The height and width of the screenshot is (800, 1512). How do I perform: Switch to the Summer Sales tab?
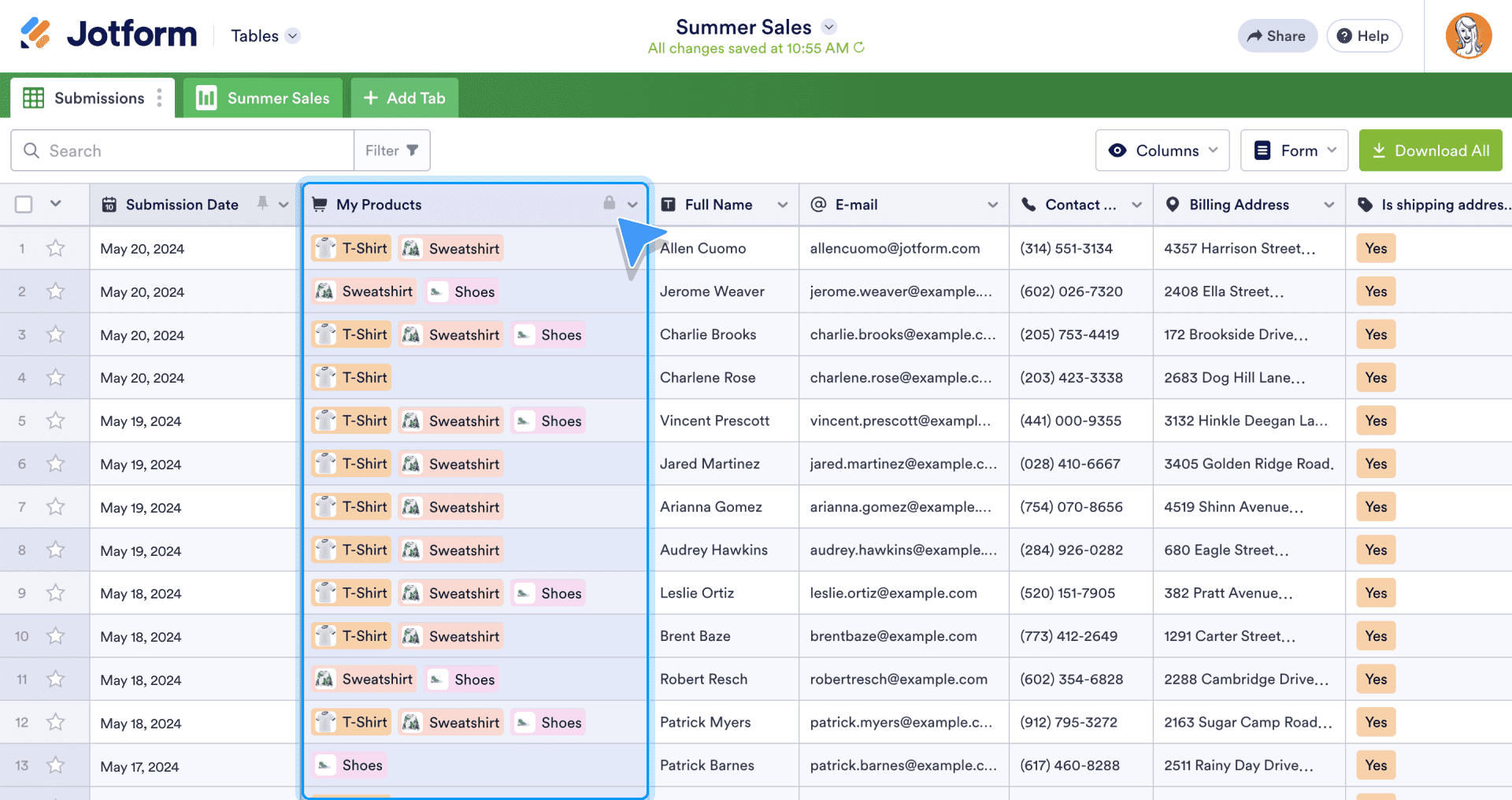click(x=263, y=98)
